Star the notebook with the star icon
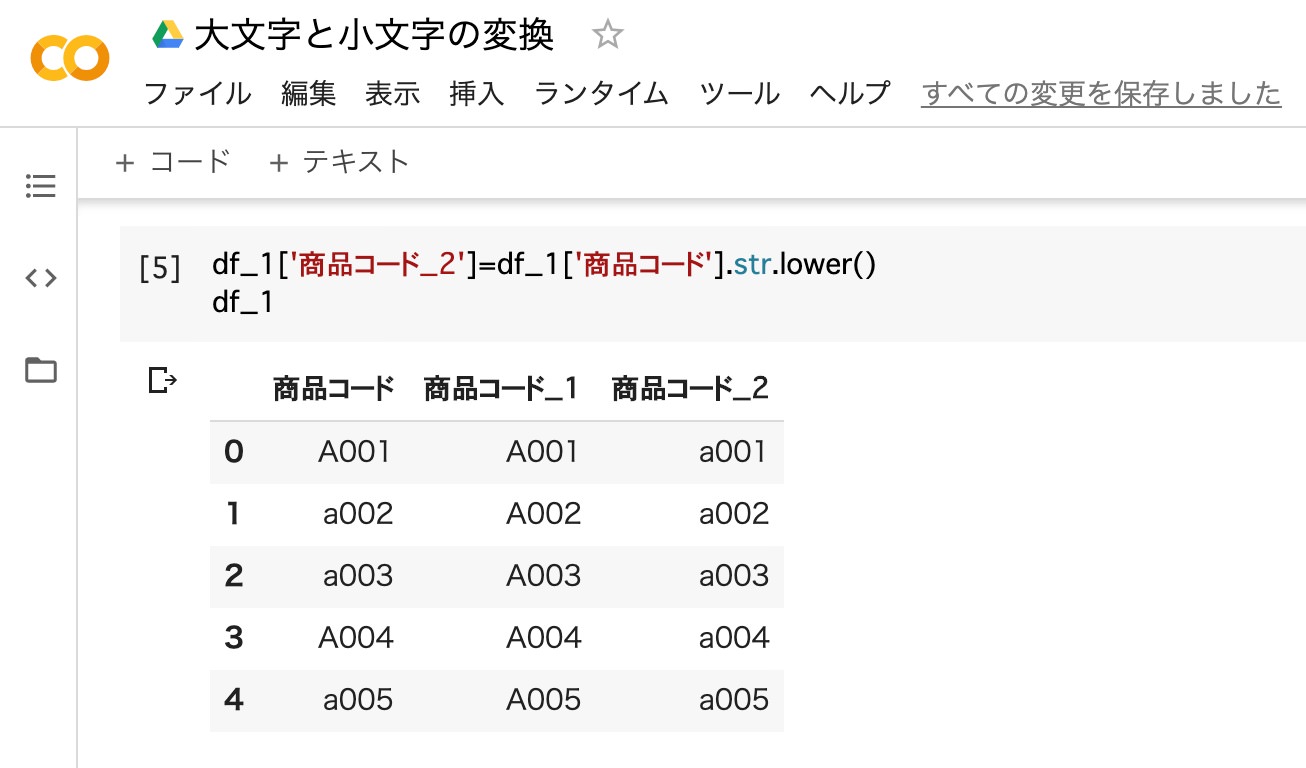The image size is (1306, 768). pos(607,36)
